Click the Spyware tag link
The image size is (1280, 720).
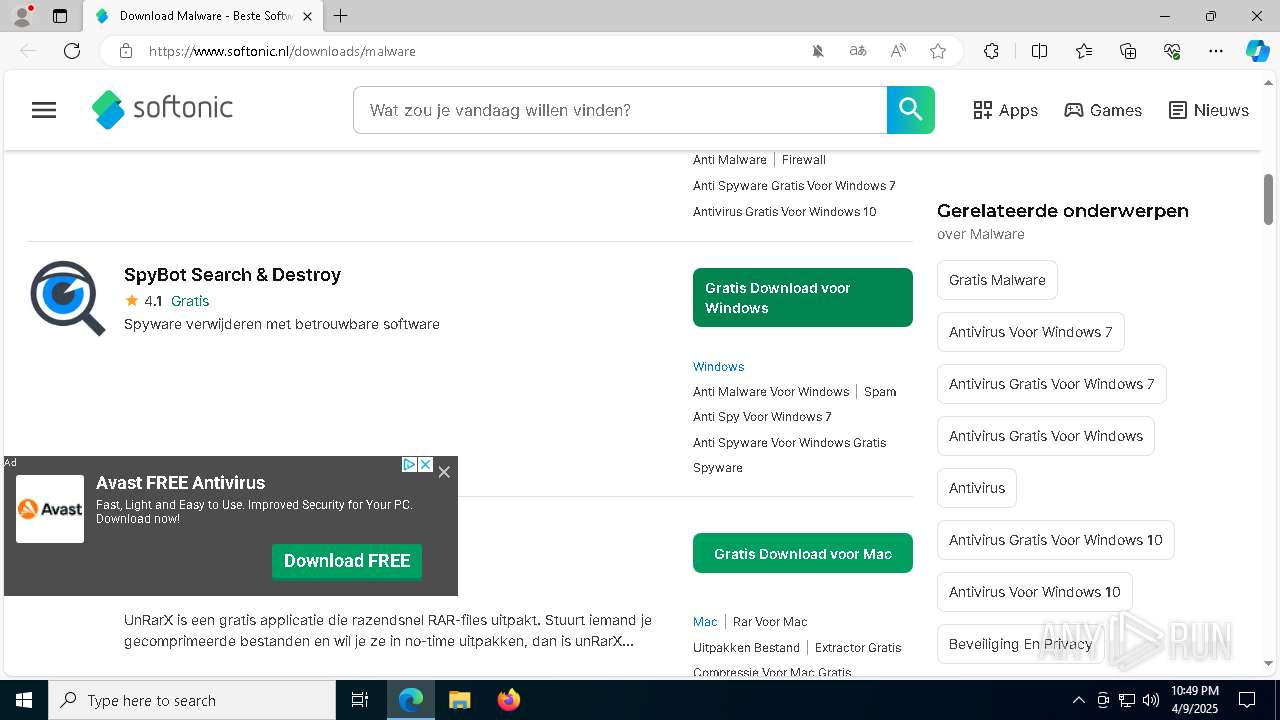click(718, 468)
